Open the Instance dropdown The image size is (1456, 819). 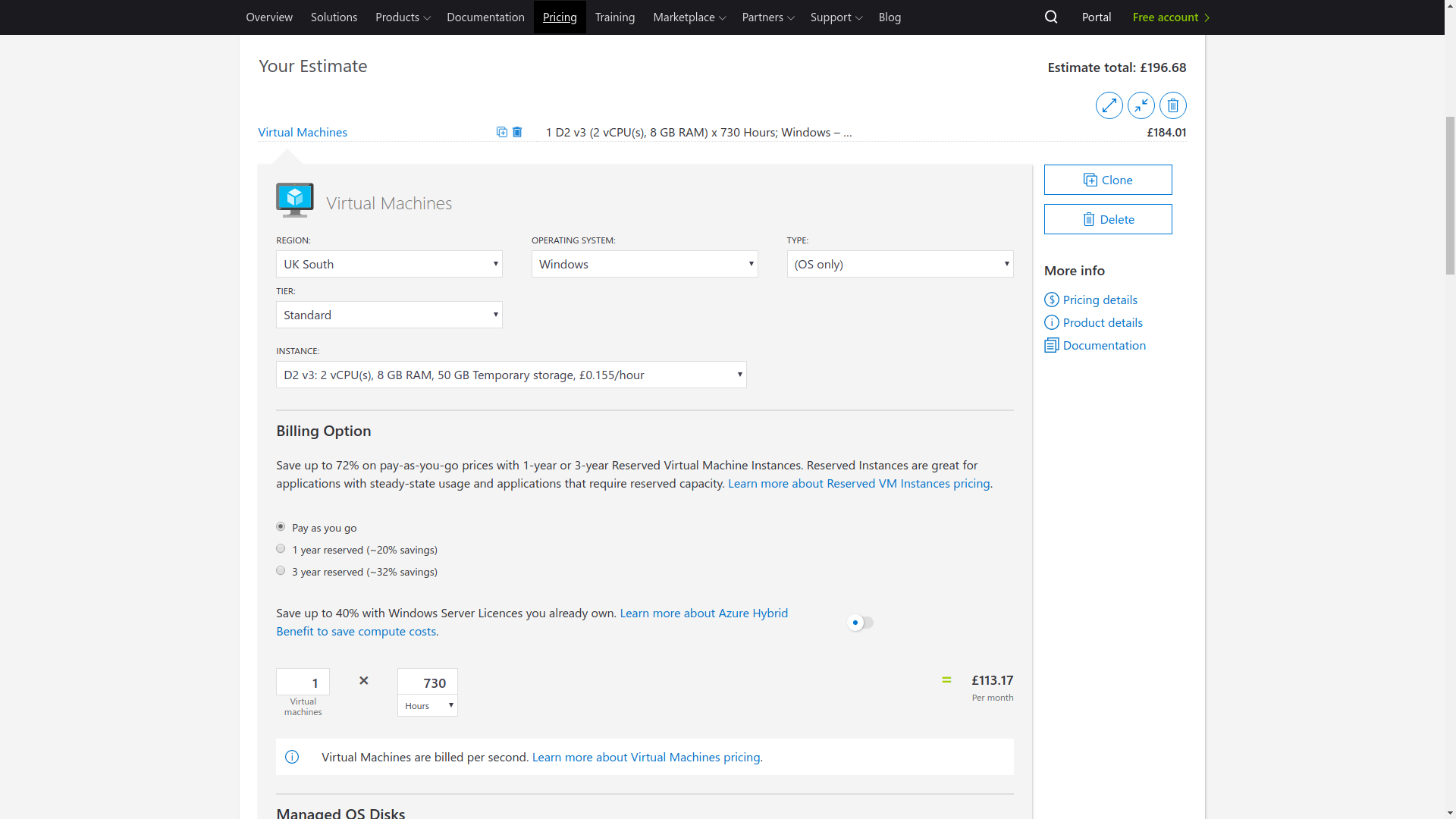pyautogui.click(x=511, y=375)
